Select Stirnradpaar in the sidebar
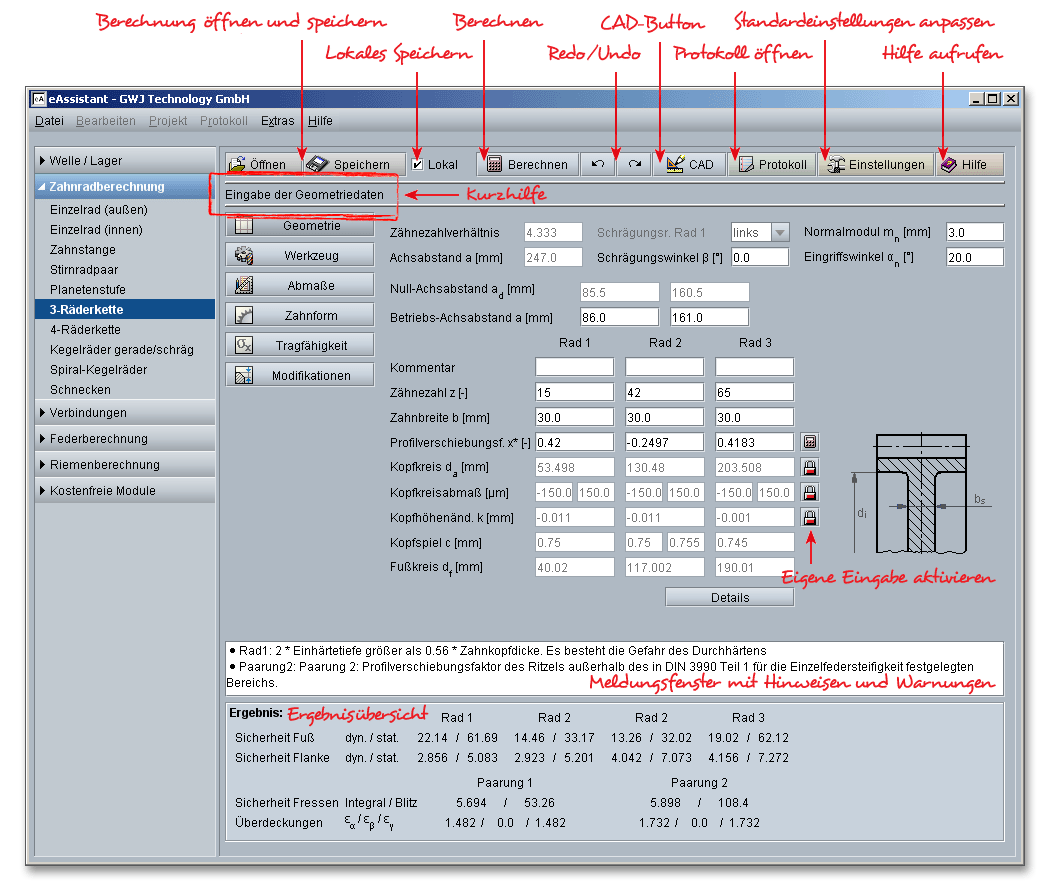Image resolution: width=1050 pixels, height=881 pixels. pyautogui.click(x=84, y=270)
